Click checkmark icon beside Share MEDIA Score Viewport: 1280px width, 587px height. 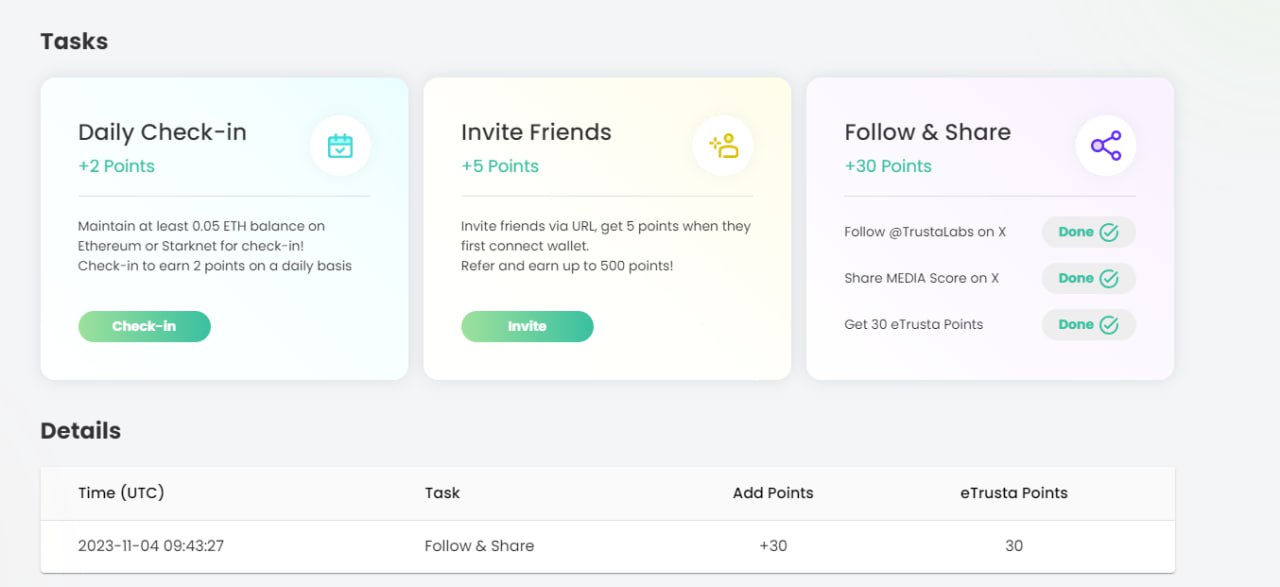[1109, 278]
